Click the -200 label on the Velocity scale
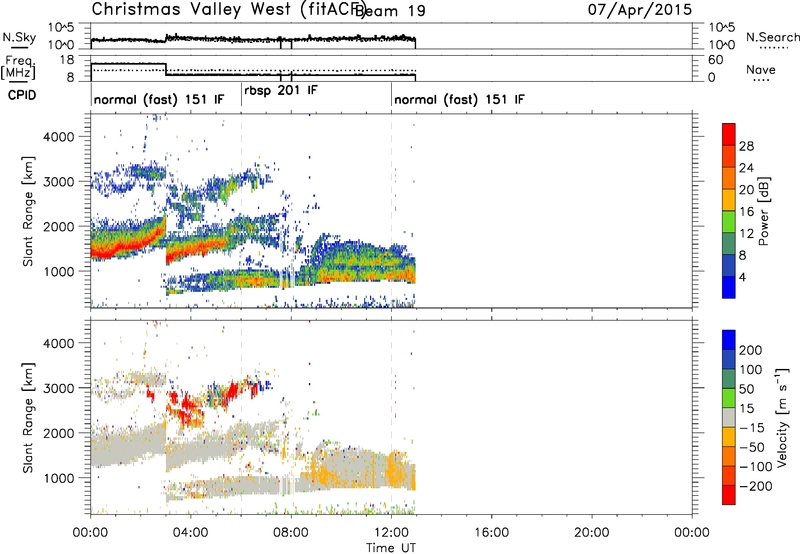 click(x=755, y=486)
